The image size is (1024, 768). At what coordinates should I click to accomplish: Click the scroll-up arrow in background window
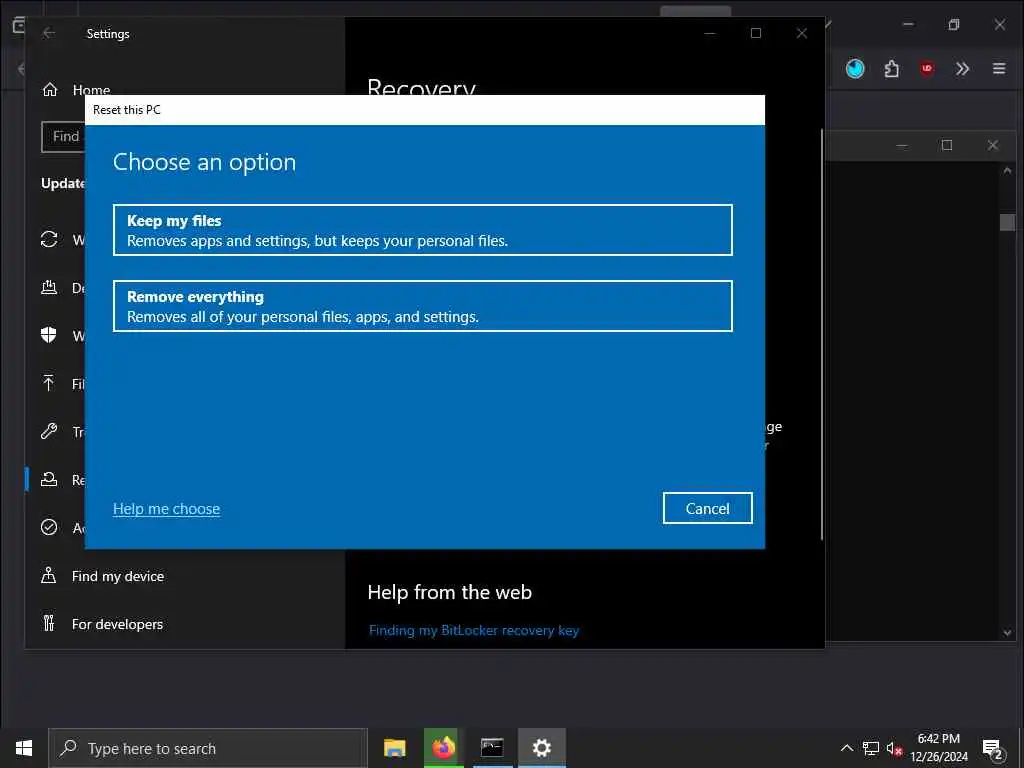(1007, 170)
